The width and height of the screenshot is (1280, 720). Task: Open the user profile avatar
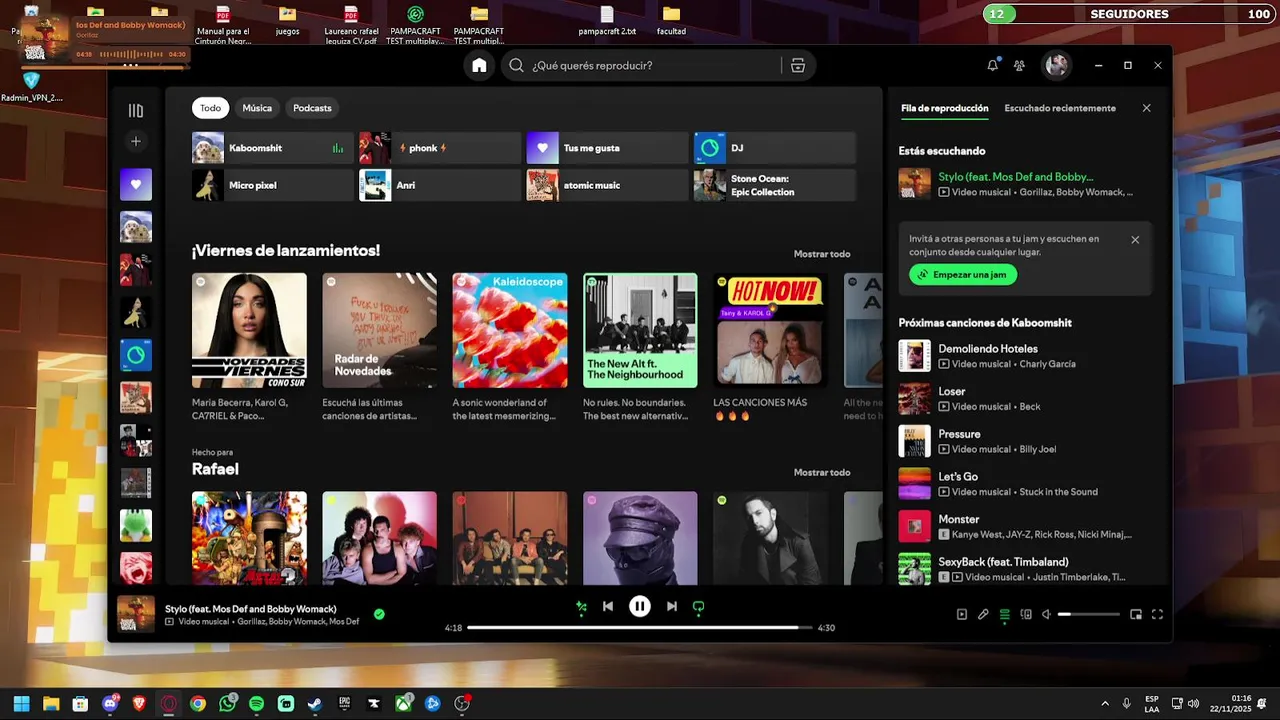pos(1056,65)
